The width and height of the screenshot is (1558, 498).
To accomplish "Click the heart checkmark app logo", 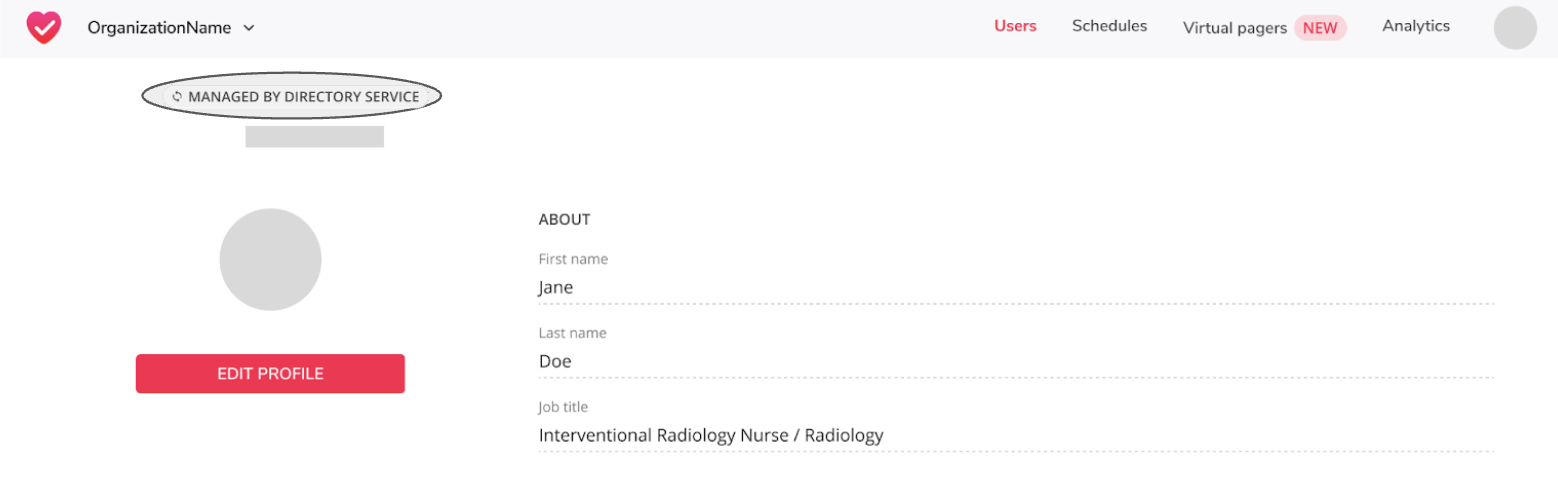I will coord(43,27).
